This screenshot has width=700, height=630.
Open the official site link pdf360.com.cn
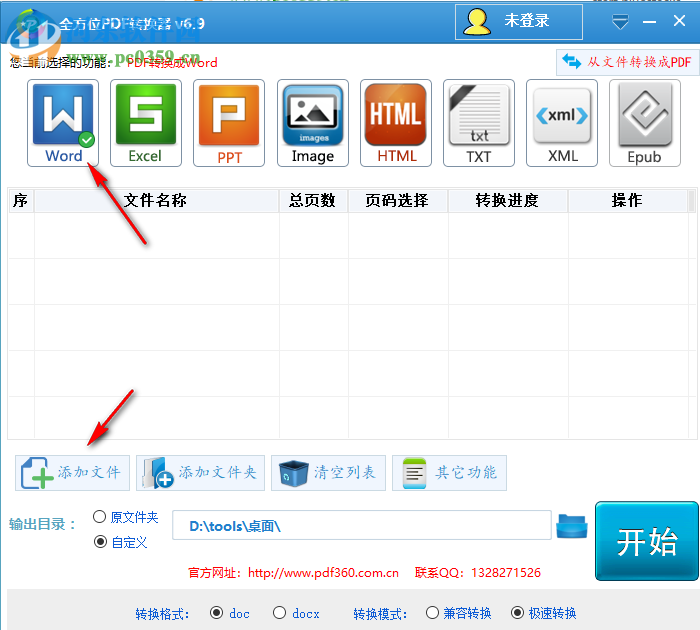click(323, 572)
